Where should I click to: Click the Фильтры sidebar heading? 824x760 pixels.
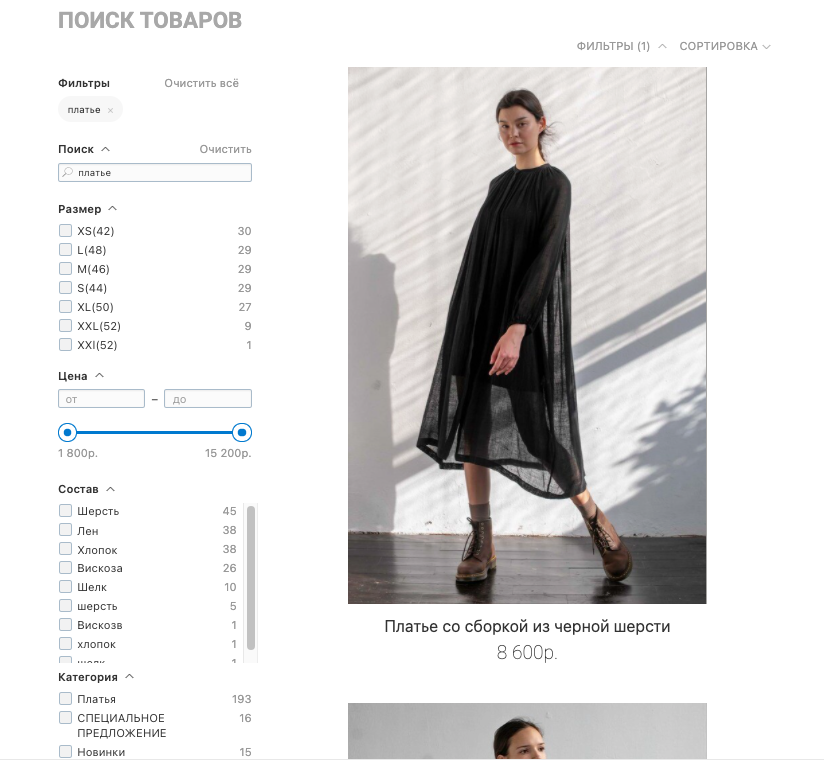pyautogui.click(x=84, y=83)
